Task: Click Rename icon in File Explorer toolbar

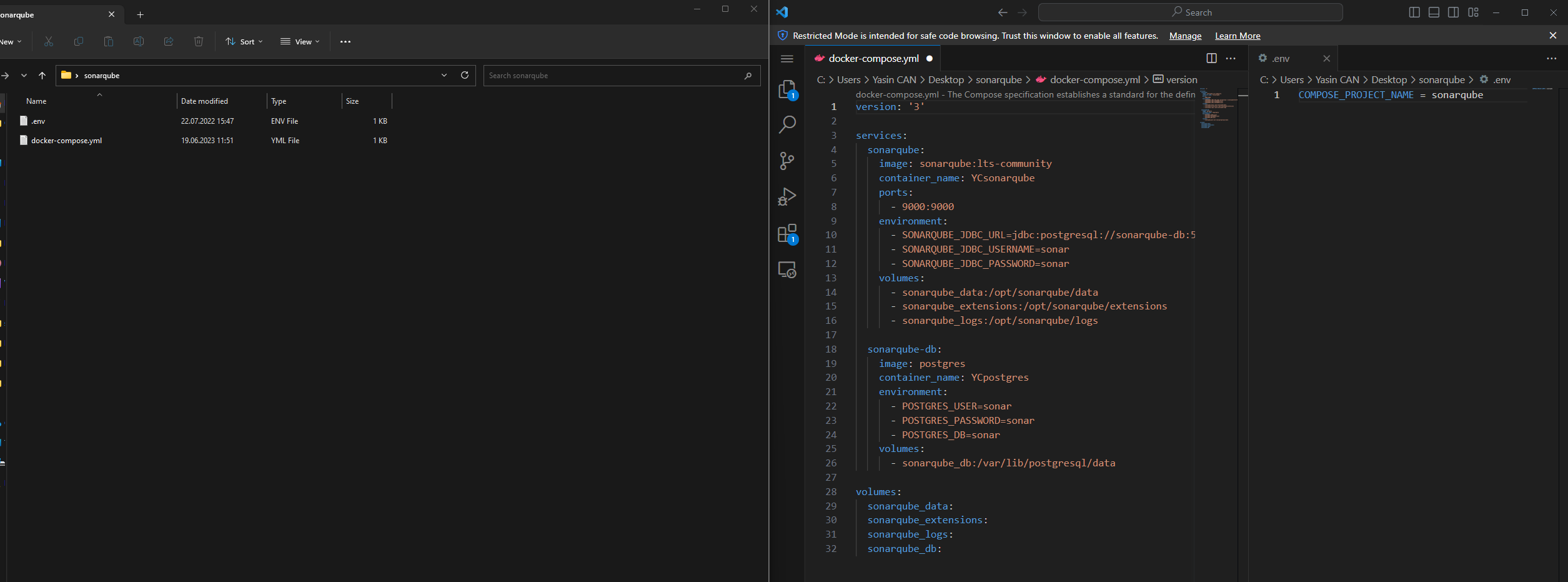Action: pos(139,41)
